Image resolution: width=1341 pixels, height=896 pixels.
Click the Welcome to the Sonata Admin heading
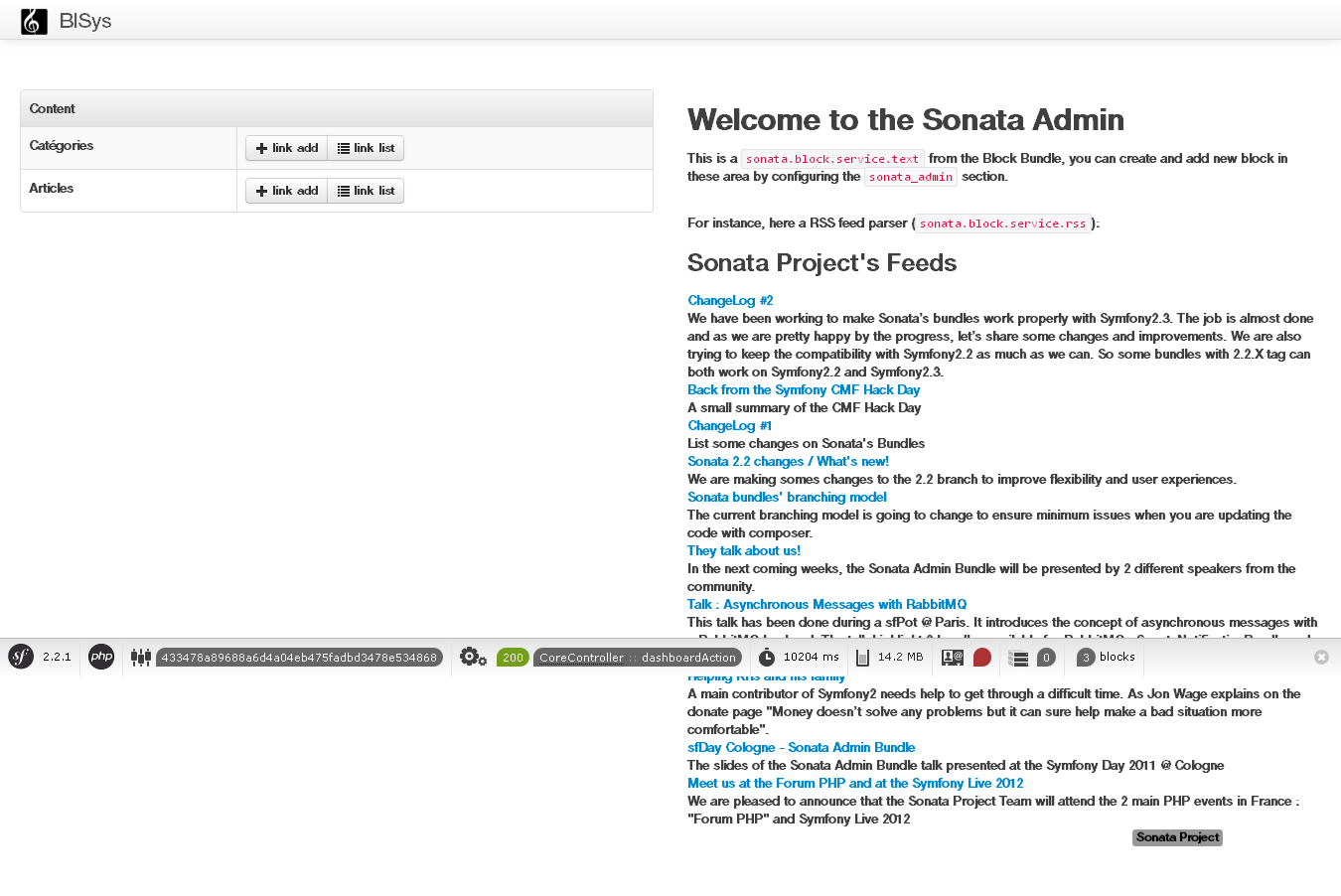[906, 119]
